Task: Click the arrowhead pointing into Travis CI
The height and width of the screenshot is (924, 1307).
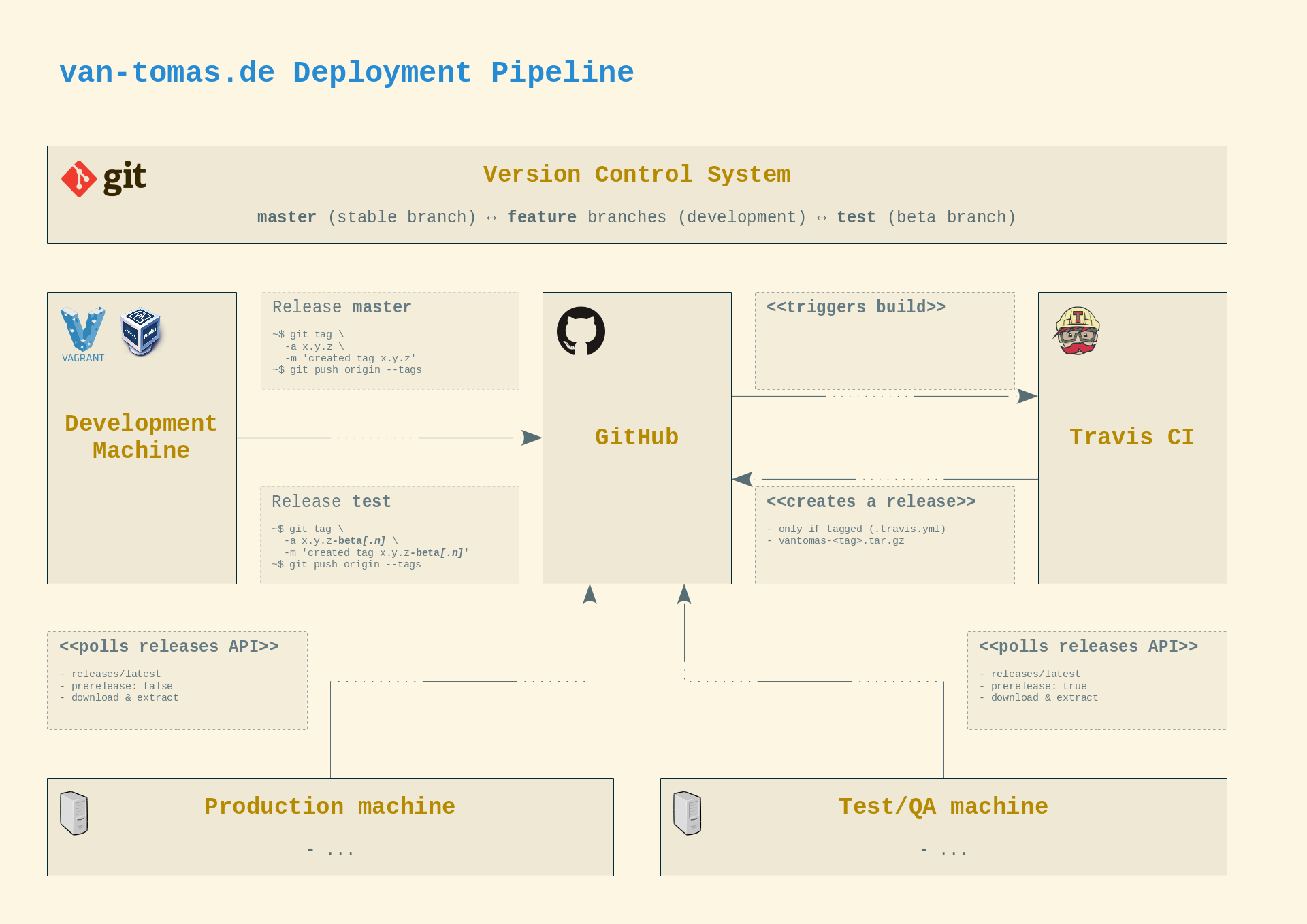Action: (x=1027, y=396)
